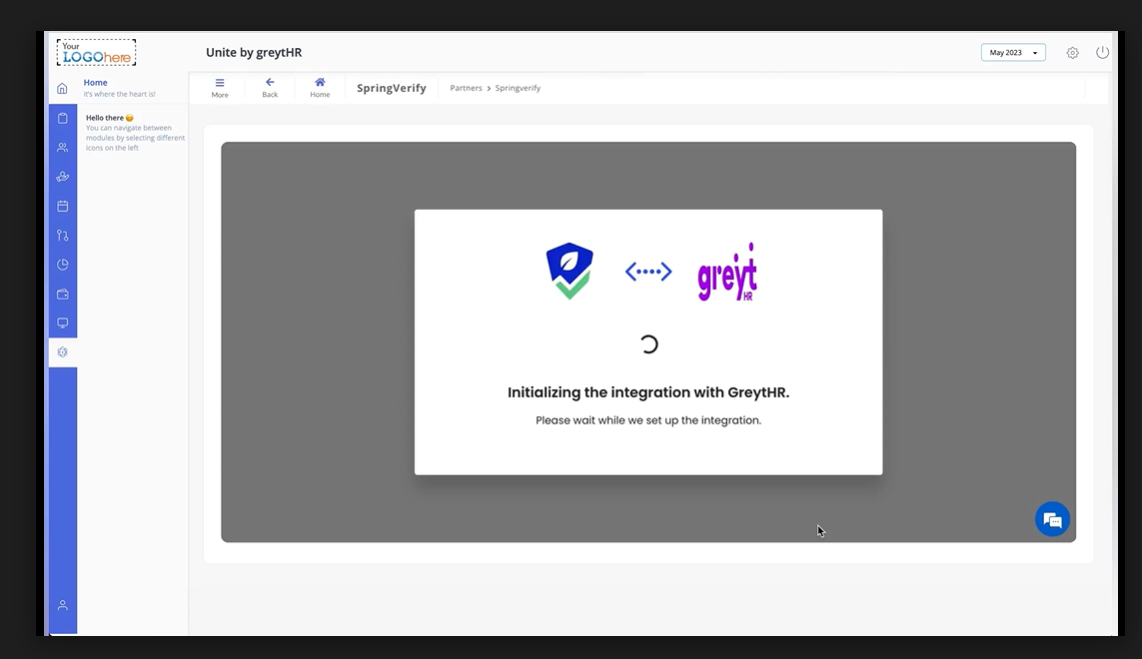Select the highlighted gear icon in sidebar

pos(62,352)
